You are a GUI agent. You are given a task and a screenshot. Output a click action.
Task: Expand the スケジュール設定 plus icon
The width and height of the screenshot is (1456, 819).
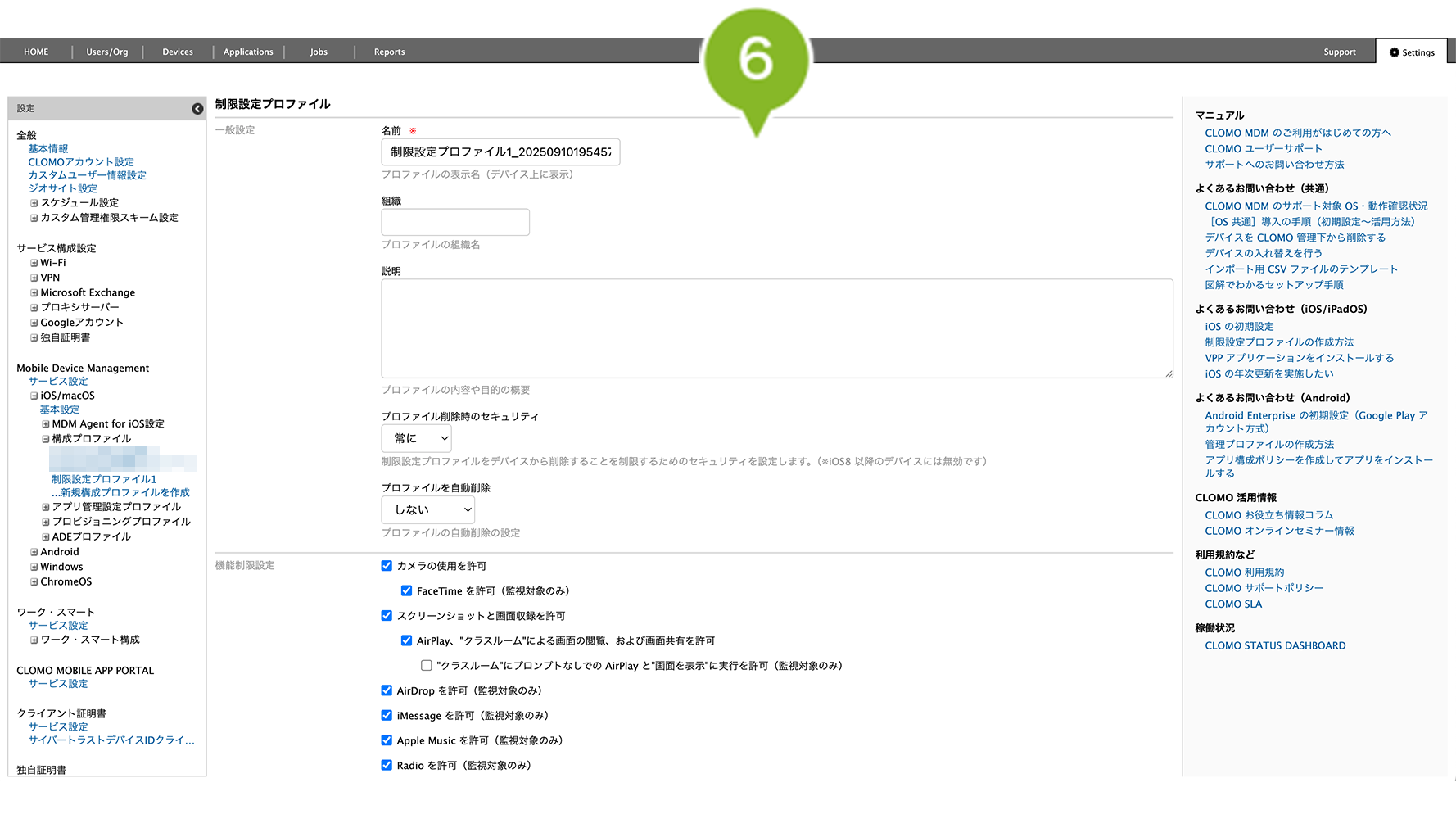point(34,203)
